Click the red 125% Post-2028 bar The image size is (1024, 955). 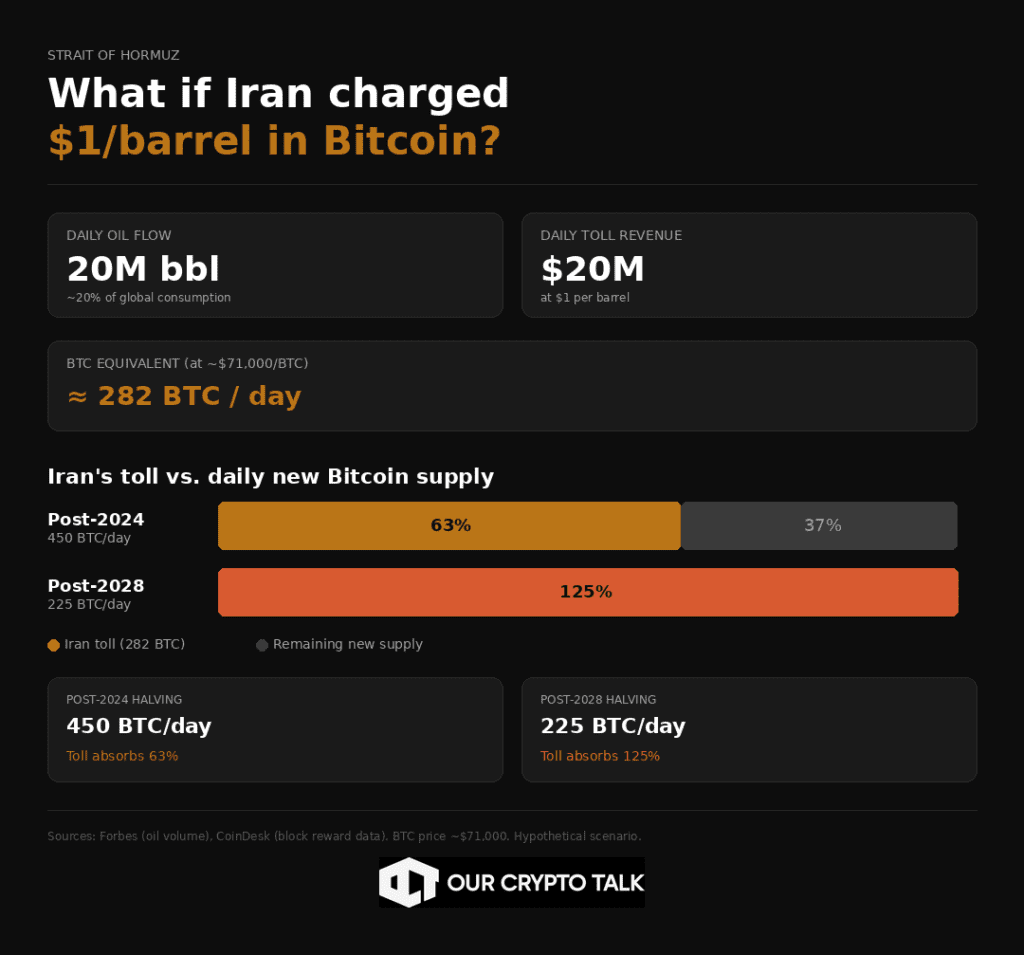(x=587, y=592)
